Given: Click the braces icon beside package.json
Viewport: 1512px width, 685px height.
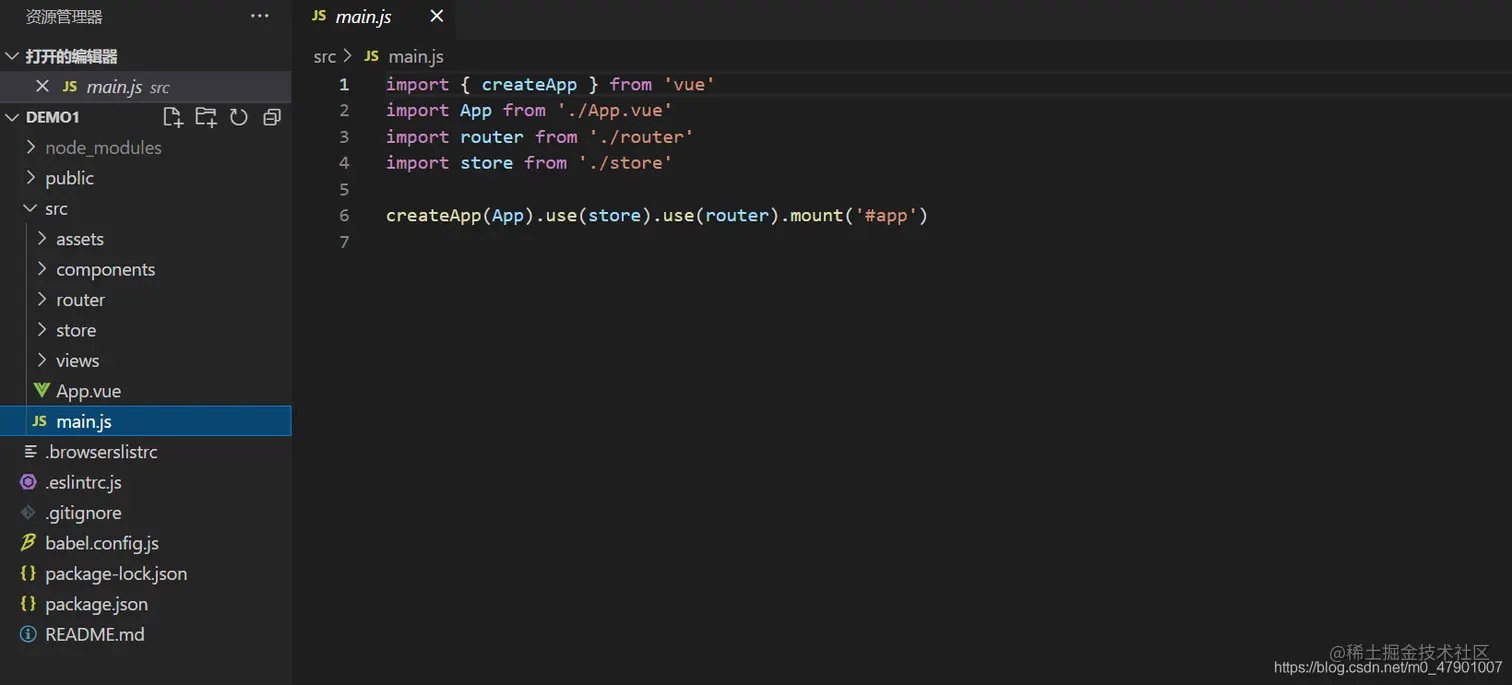Looking at the screenshot, I should tap(28, 604).
